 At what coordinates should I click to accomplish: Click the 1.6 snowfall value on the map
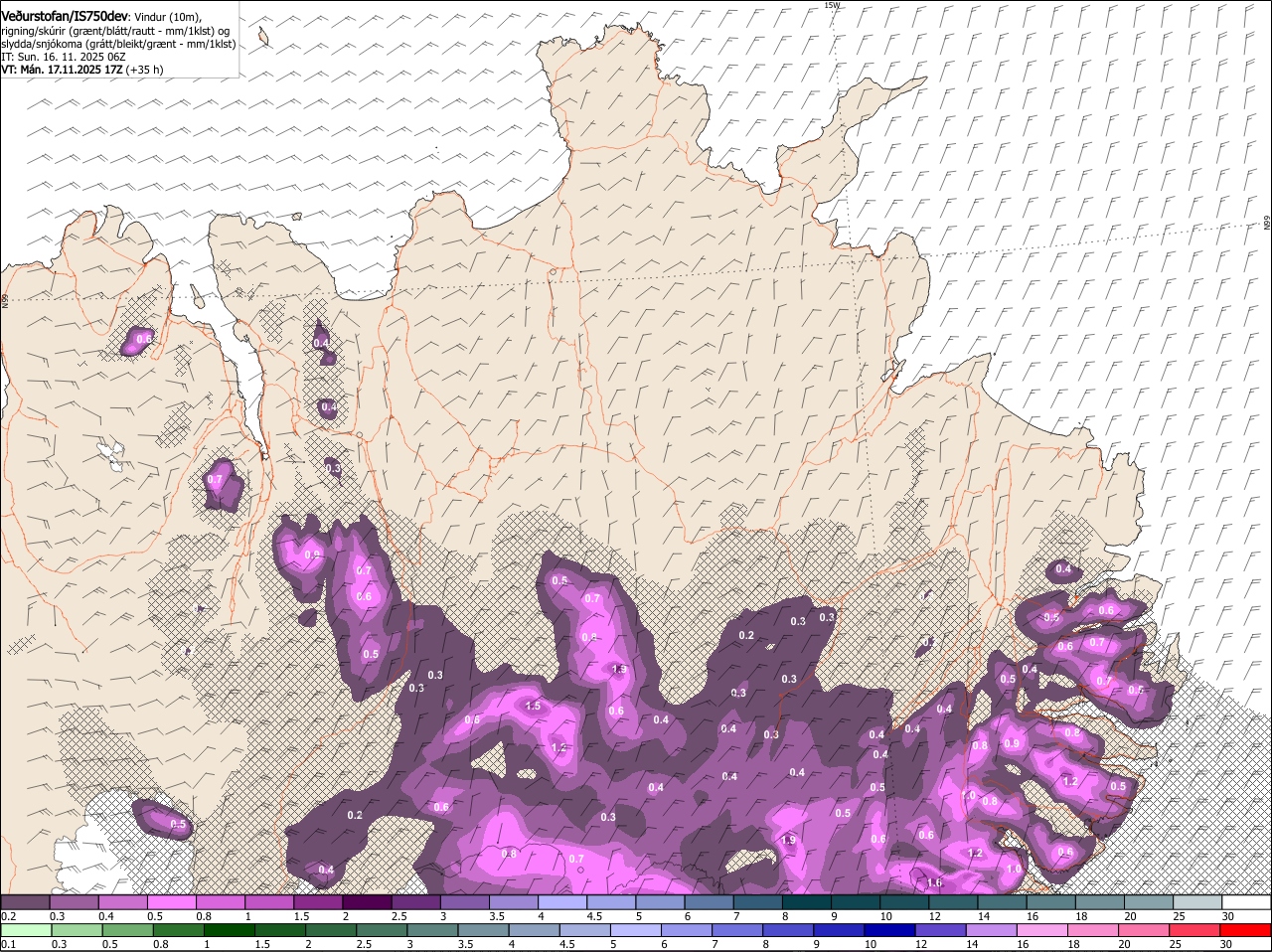point(933,882)
